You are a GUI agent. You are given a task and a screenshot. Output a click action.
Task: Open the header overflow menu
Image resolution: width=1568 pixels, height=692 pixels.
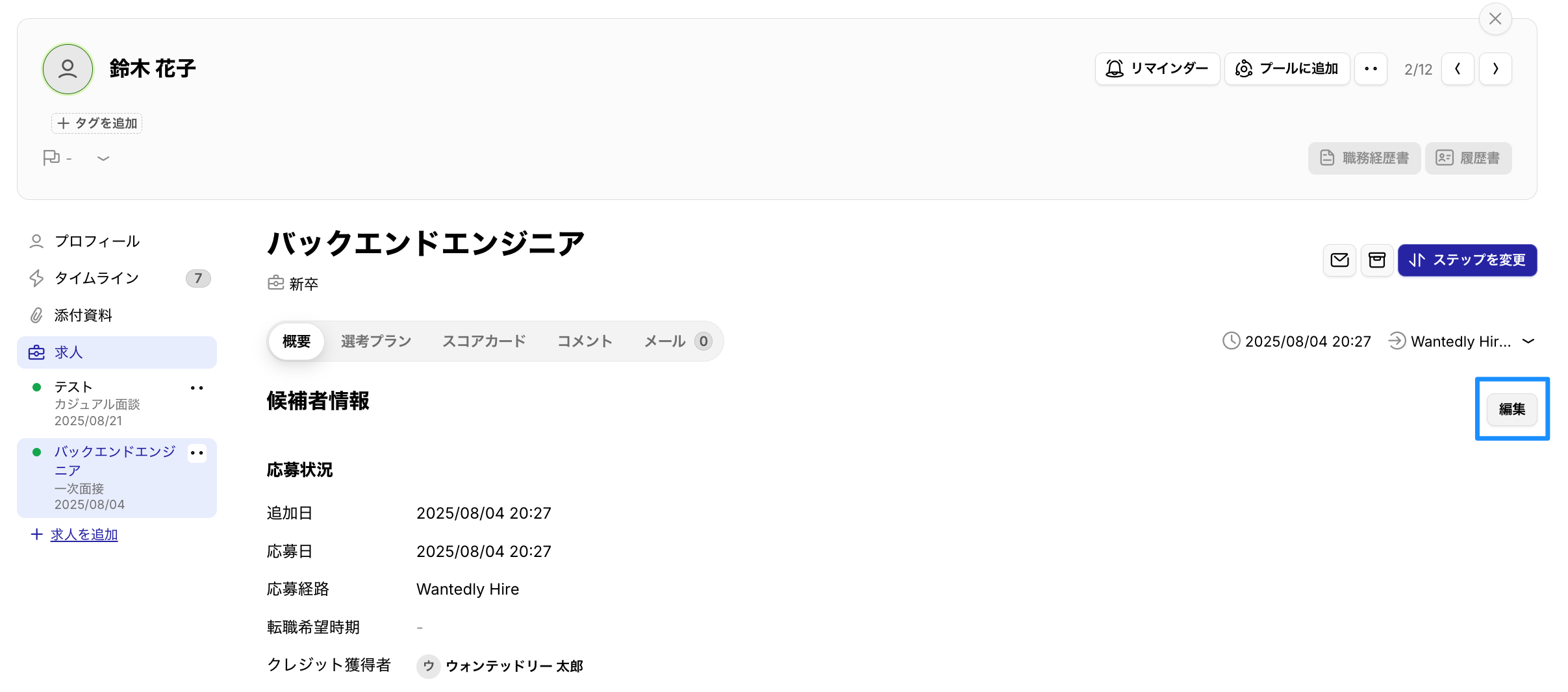[1371, 68]
